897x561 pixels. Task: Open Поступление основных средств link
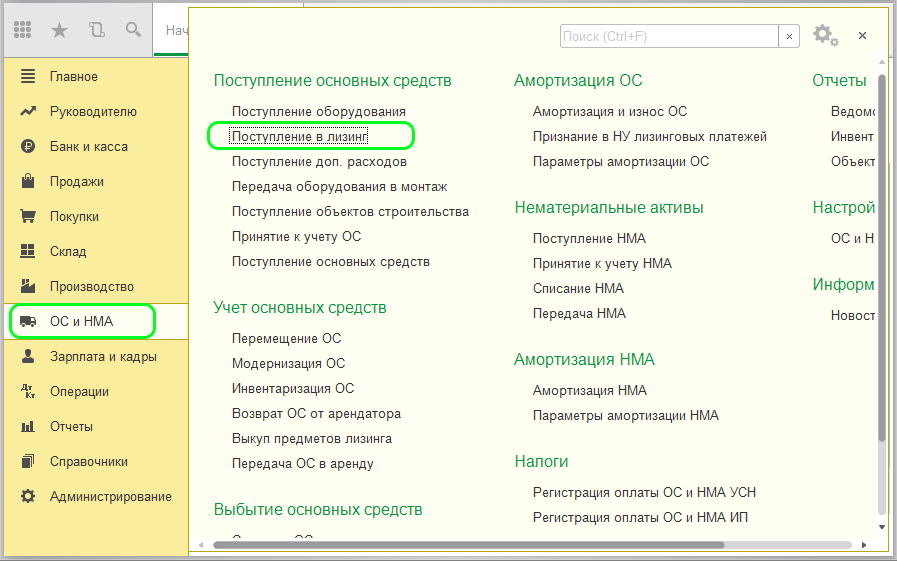tap(331, 262)
